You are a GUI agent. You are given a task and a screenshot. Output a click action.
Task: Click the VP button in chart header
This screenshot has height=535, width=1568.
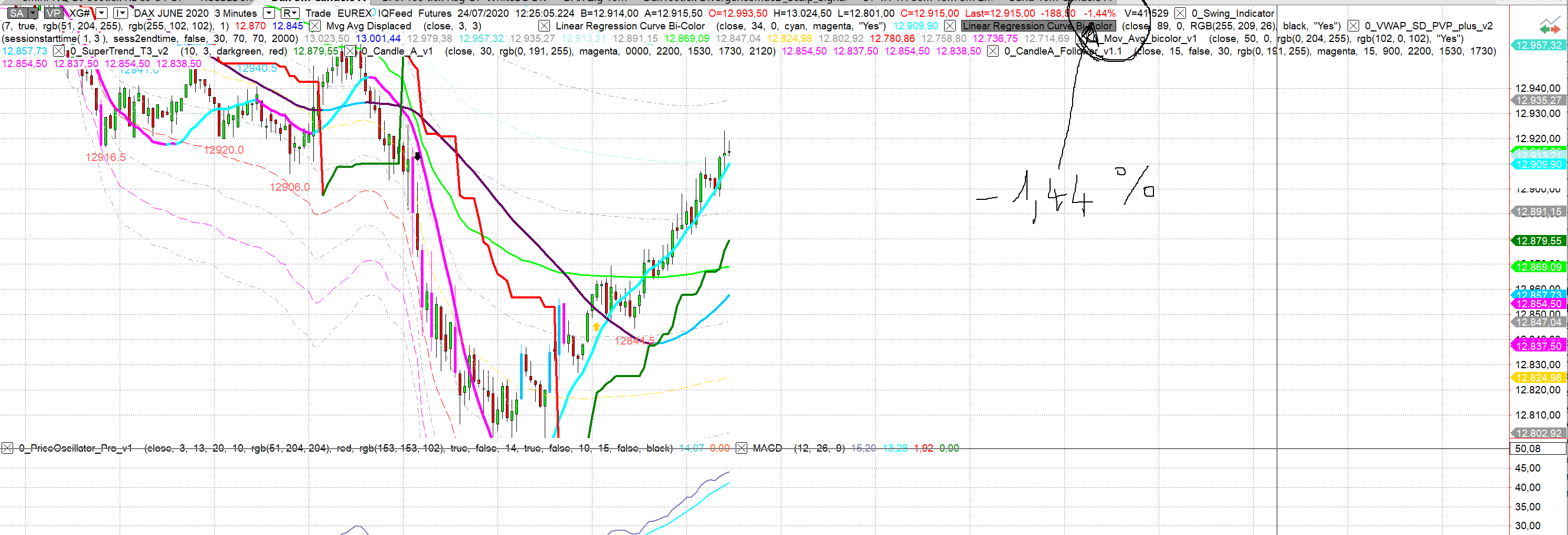54,13
